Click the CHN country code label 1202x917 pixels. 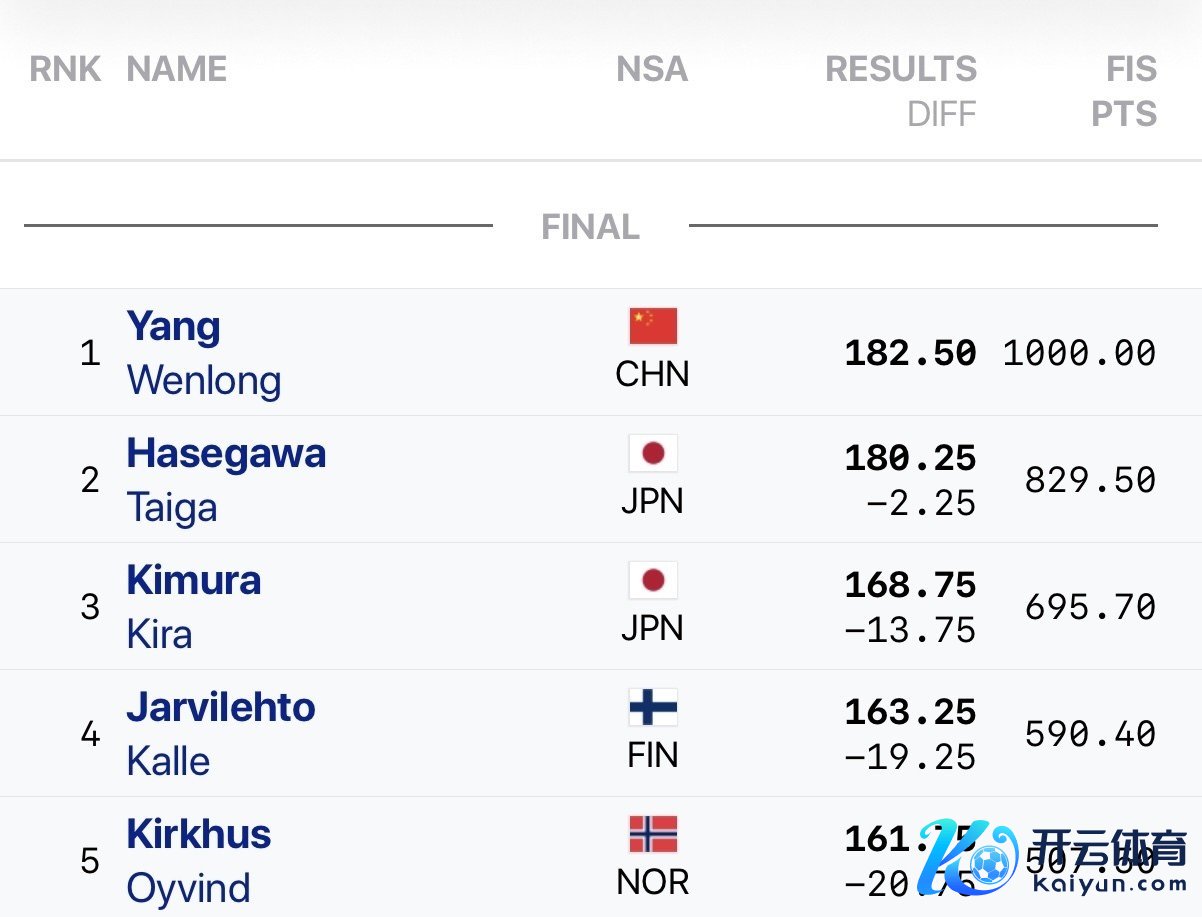coord(652,375)
